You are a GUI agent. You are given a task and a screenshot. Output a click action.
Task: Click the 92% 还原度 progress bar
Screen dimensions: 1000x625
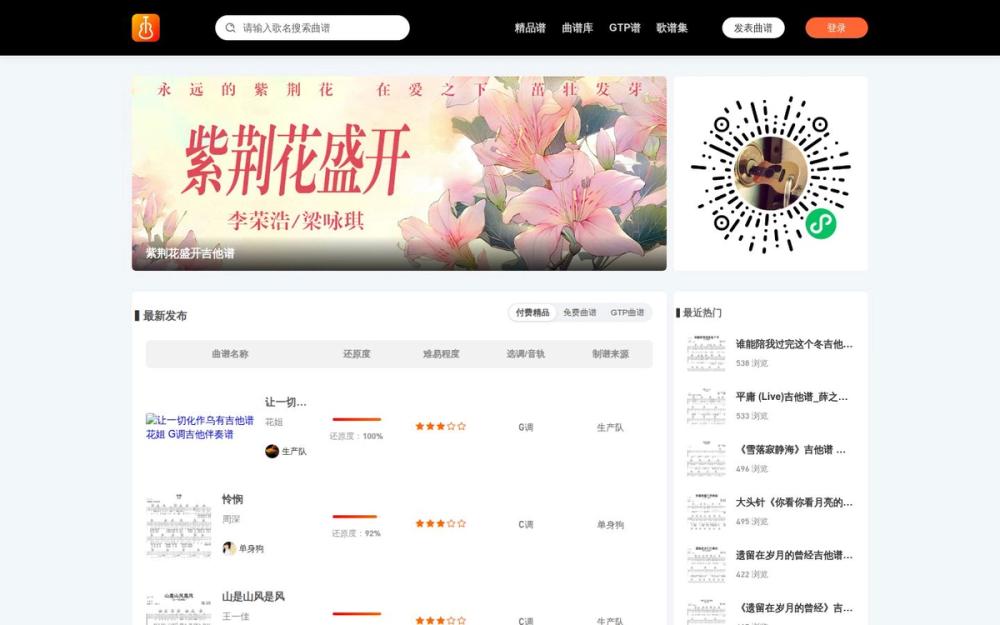click(355, 517)
